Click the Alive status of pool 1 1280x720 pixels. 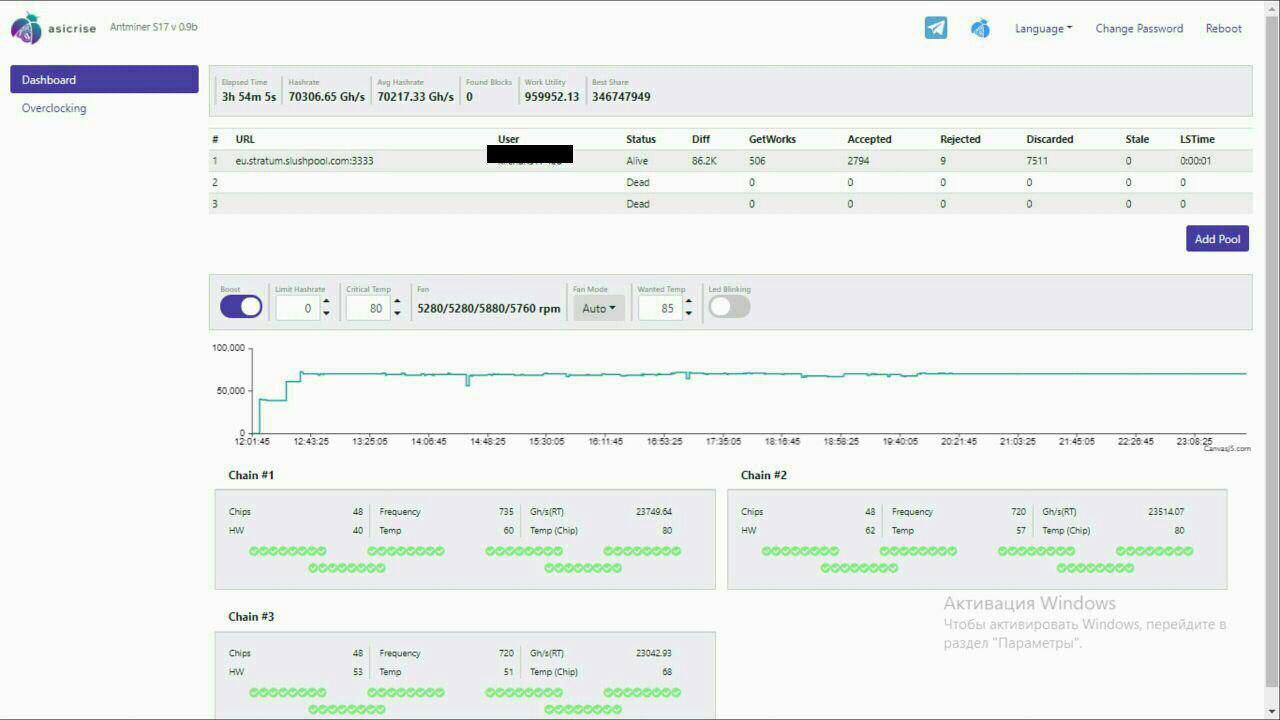pos(637,161)
